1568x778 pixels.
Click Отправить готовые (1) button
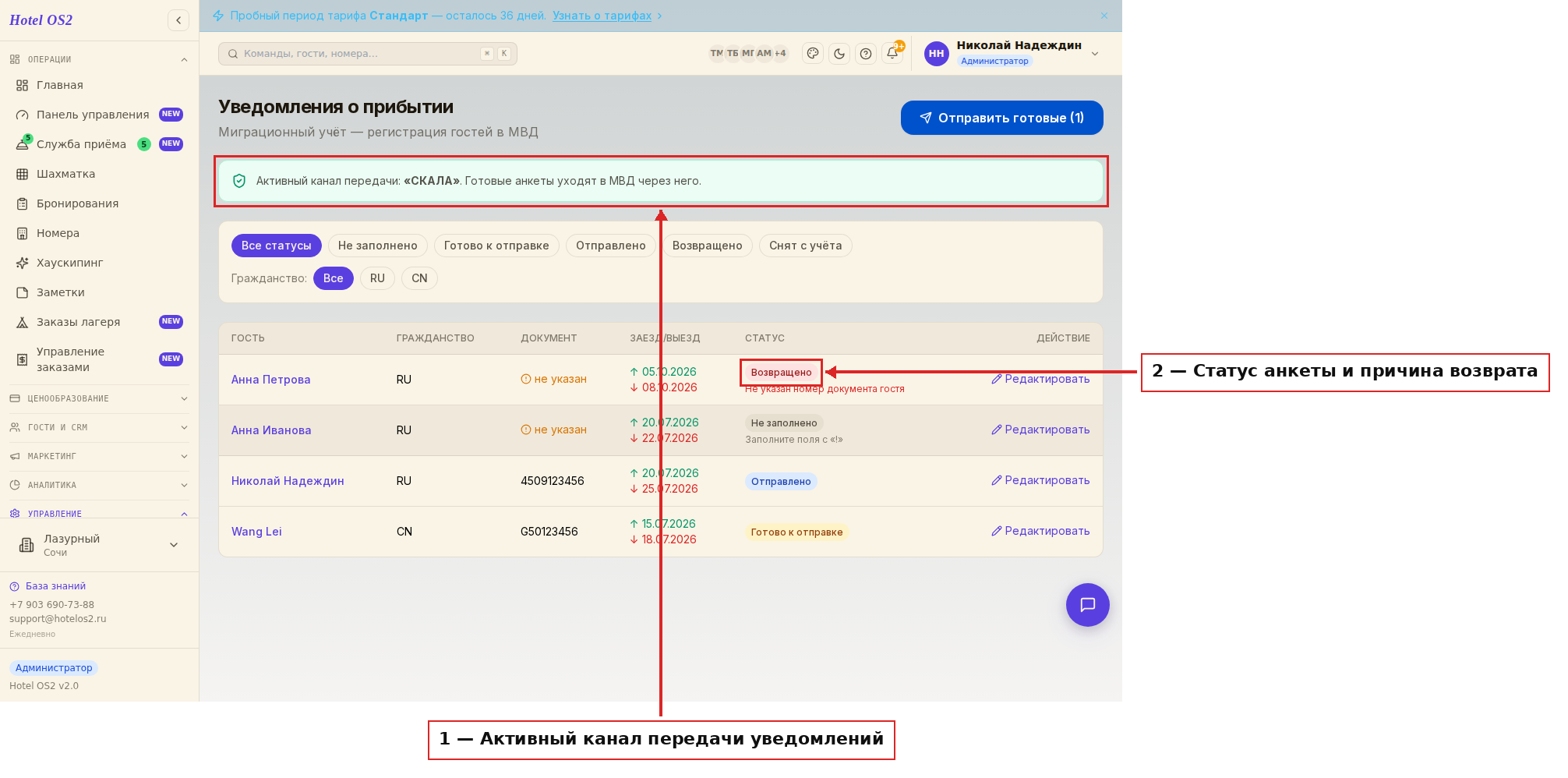pos(1001,118)
